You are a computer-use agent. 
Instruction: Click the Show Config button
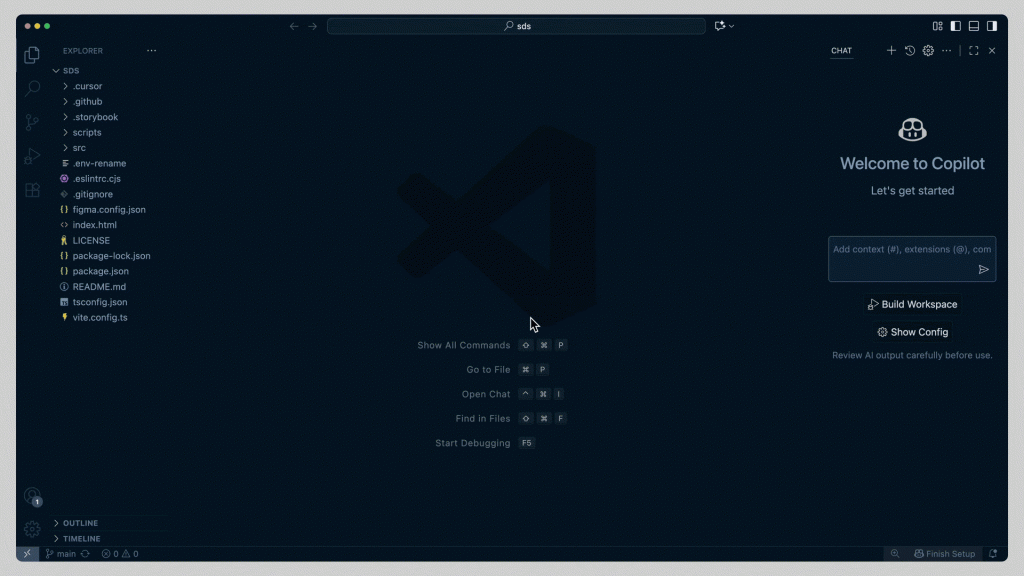pos(912,332)
